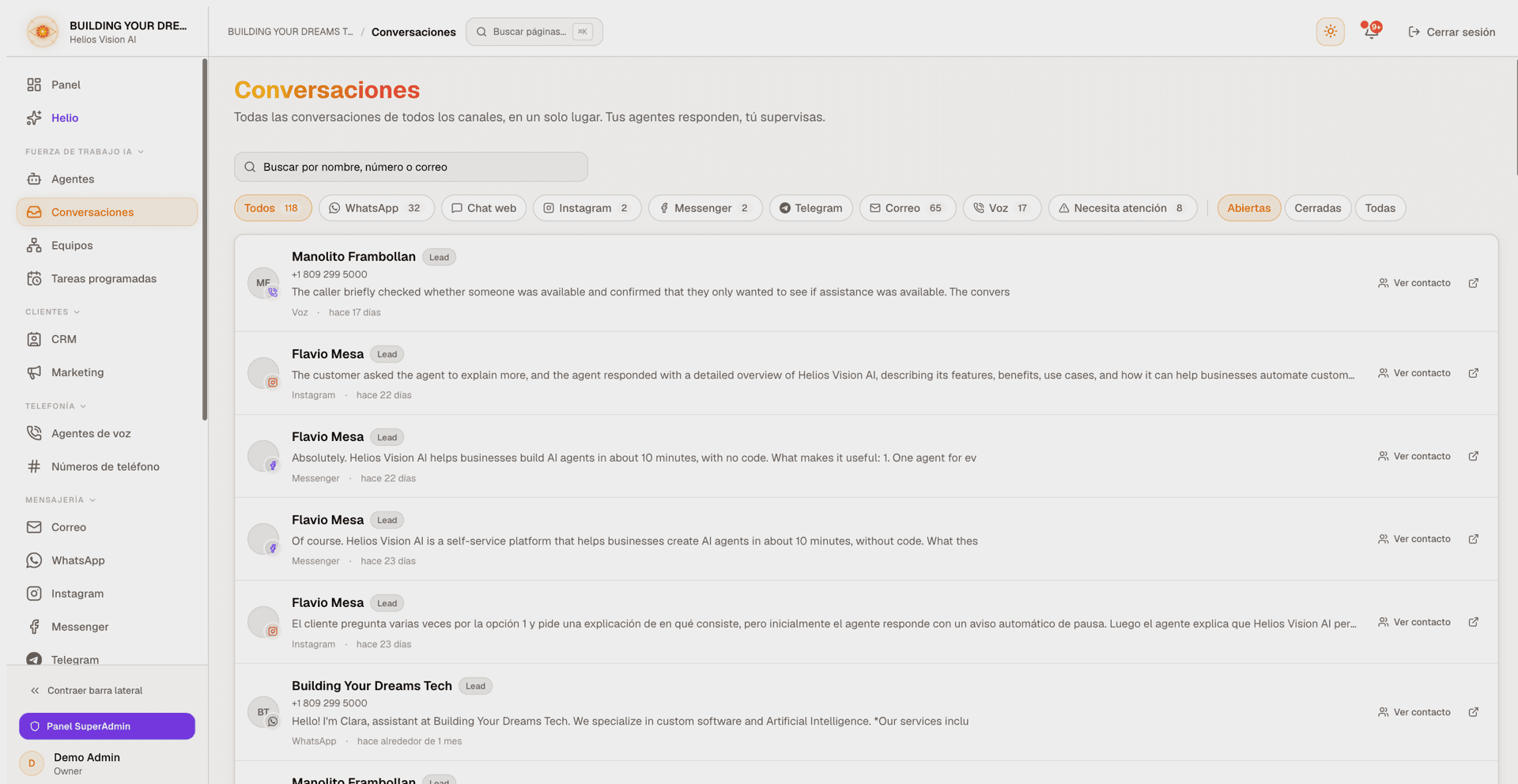
Task: Filter conversations by Messenger
Action: tap(705, 208)
